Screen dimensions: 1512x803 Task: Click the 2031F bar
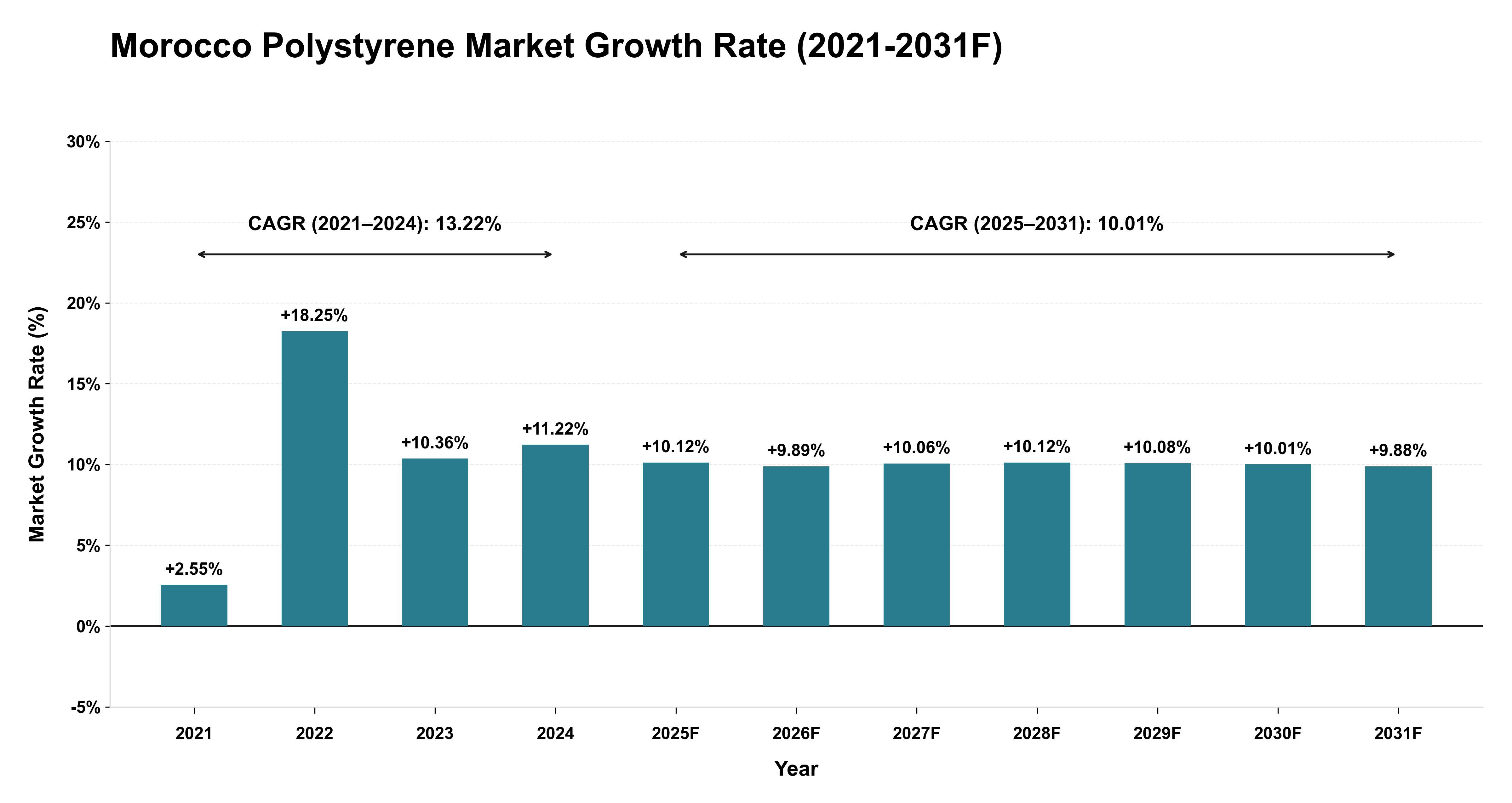(1398, 546)
